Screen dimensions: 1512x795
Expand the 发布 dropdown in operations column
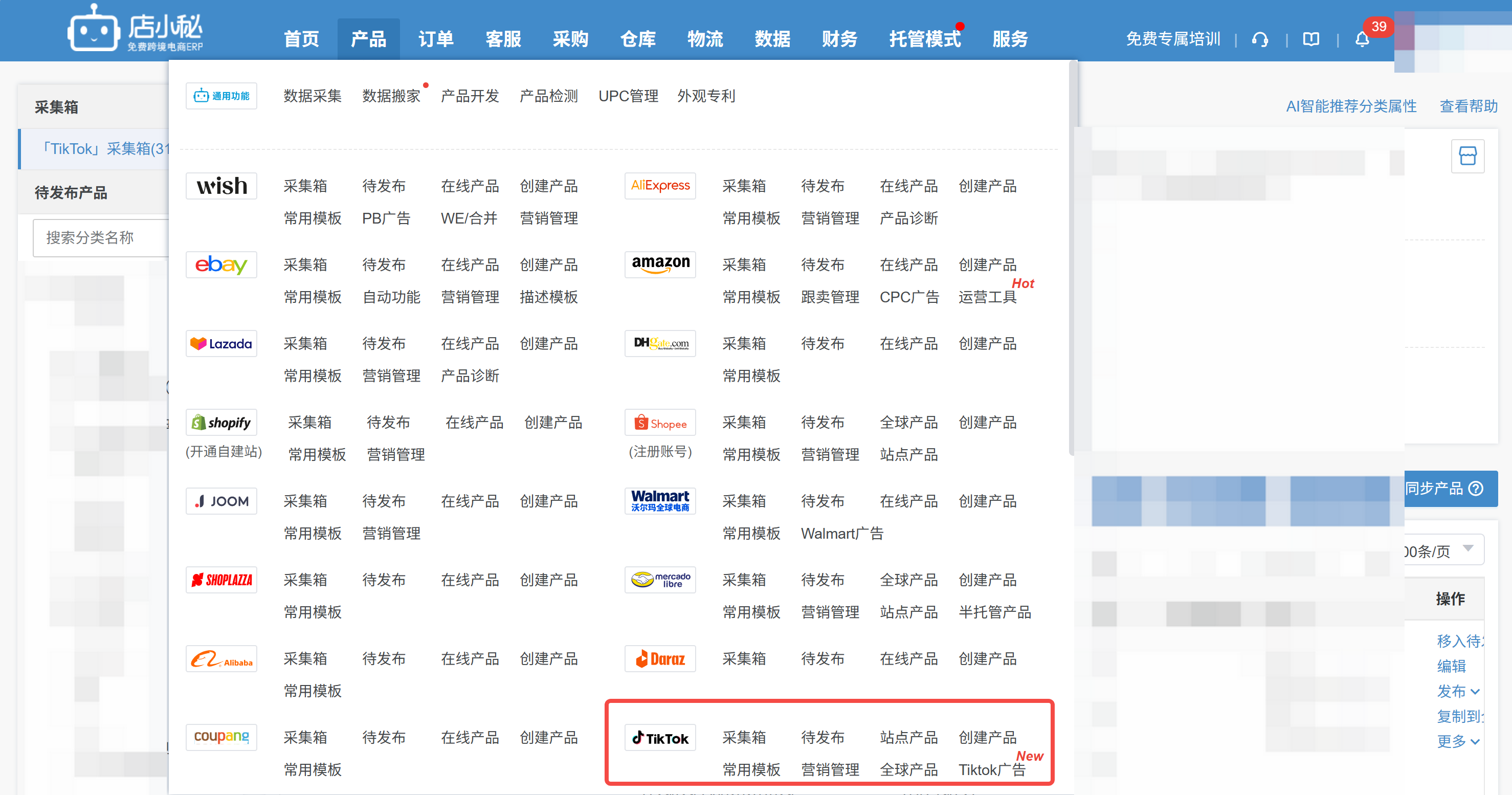1459,691
